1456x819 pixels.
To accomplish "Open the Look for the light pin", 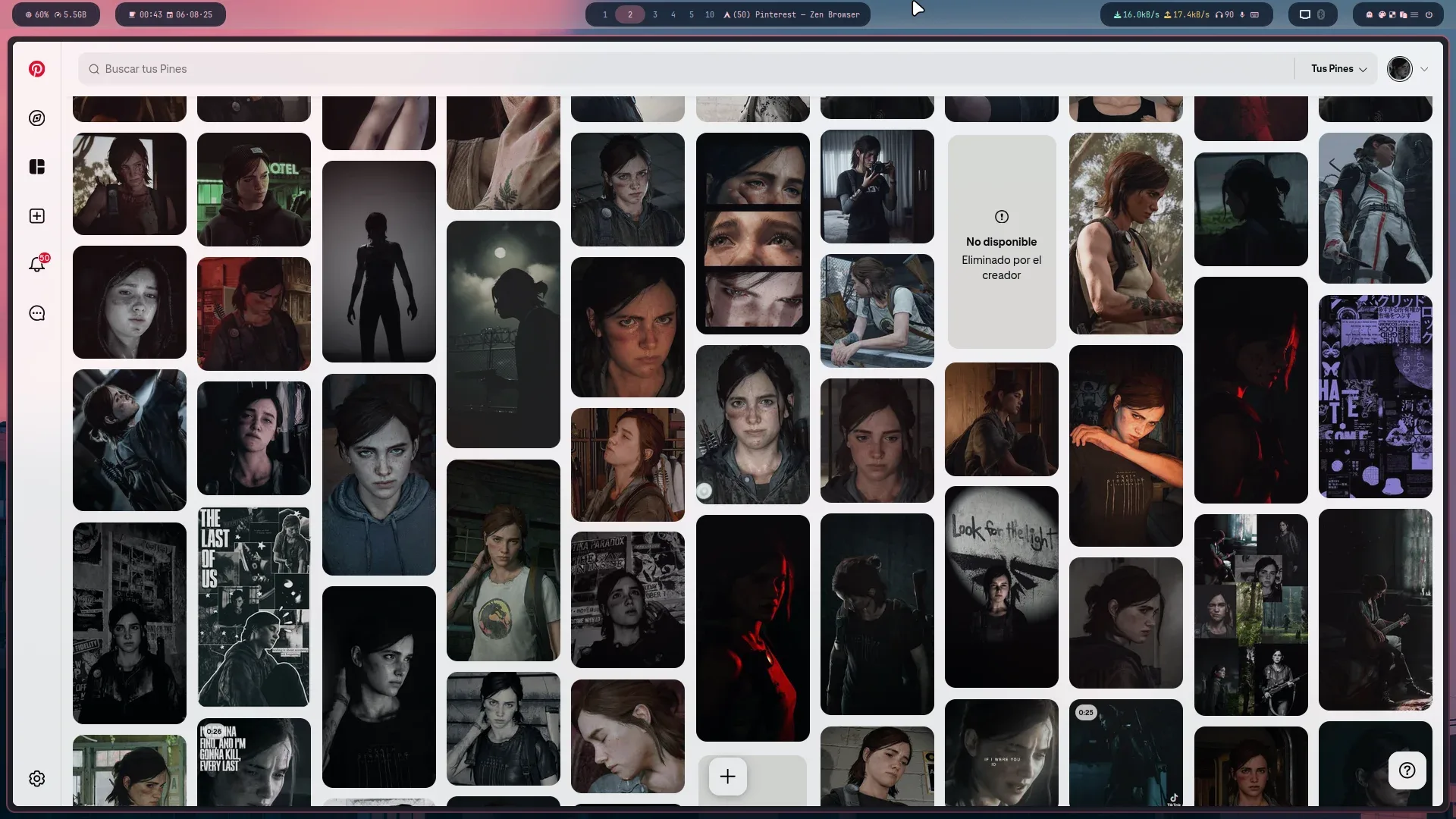I will [x=1002, y=587].
